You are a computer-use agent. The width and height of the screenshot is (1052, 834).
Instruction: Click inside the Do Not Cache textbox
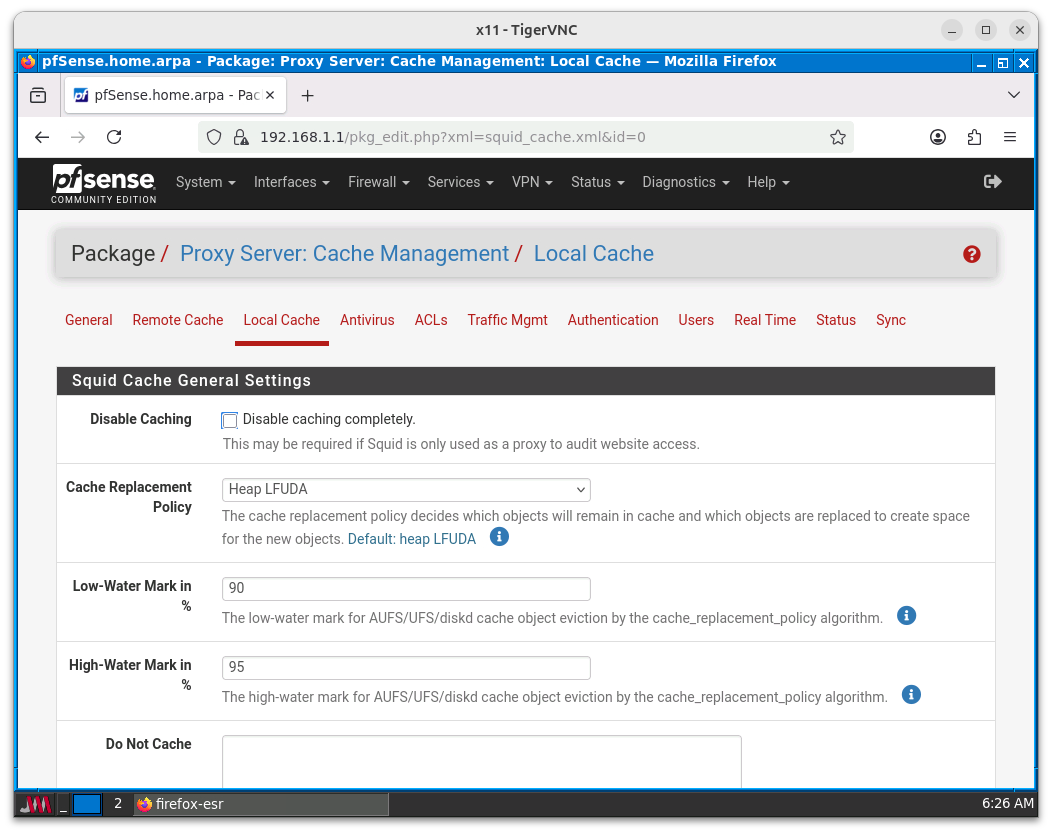481,760
